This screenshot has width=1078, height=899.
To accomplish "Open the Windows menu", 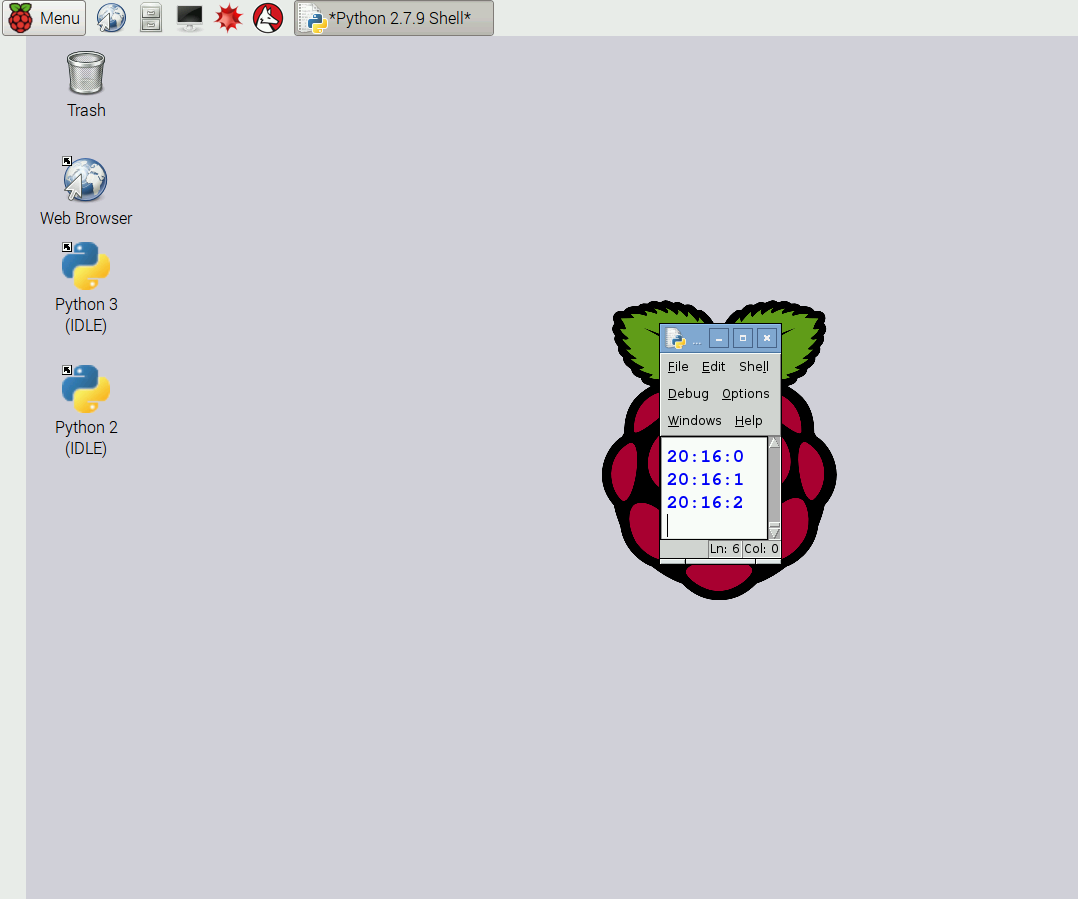I will click(x=694, y=420).
